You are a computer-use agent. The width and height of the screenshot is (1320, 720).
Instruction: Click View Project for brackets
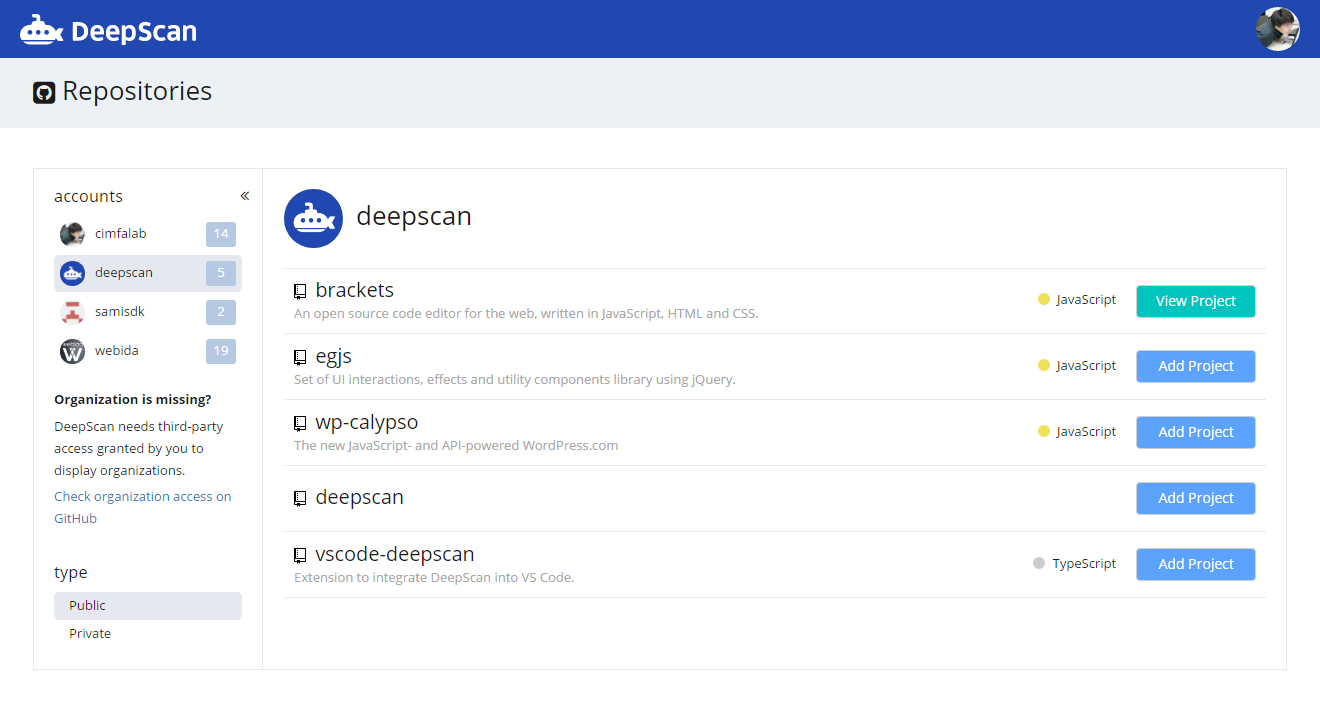pos(1195,301)
